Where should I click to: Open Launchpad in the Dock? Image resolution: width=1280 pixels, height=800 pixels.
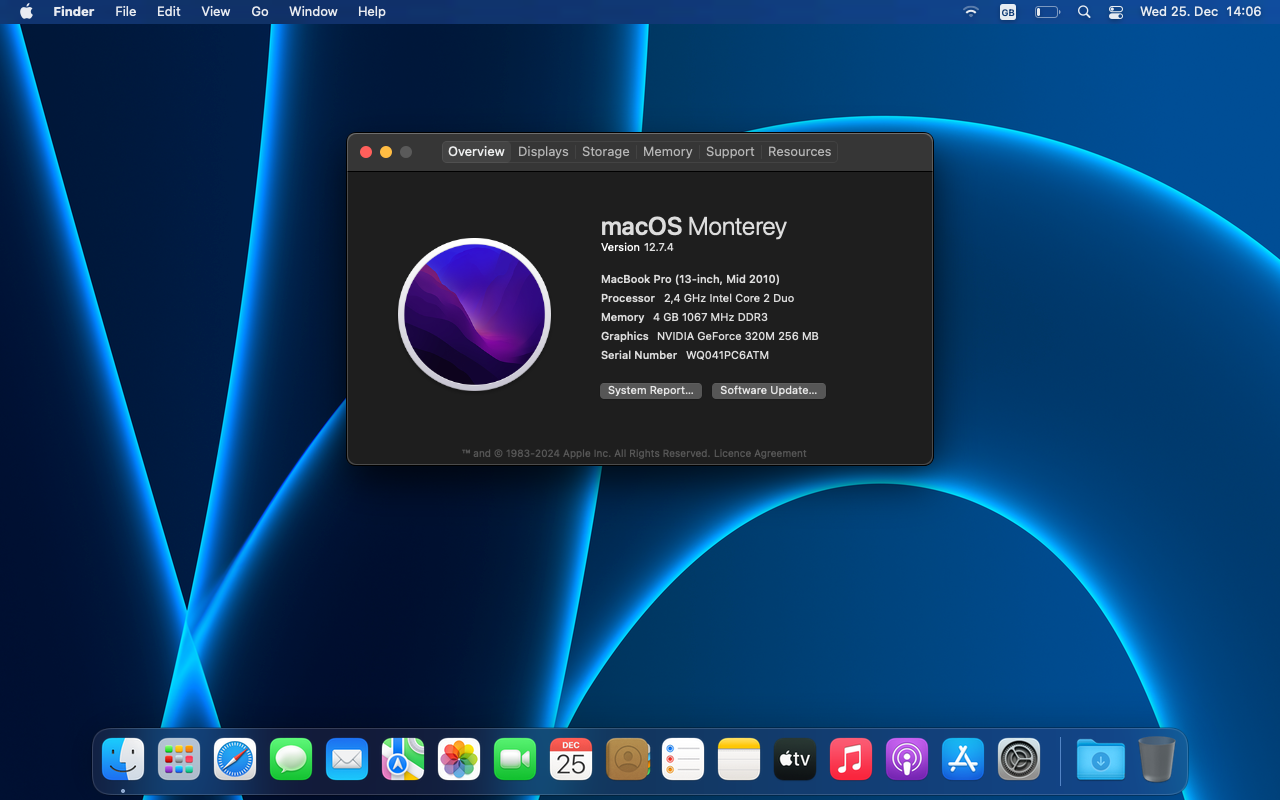coord(179,760)
